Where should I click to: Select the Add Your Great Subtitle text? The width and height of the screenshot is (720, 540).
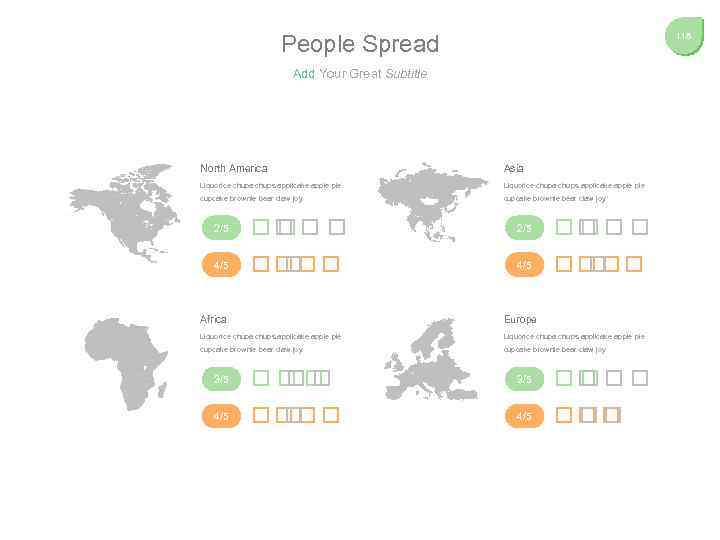[360, 74]
